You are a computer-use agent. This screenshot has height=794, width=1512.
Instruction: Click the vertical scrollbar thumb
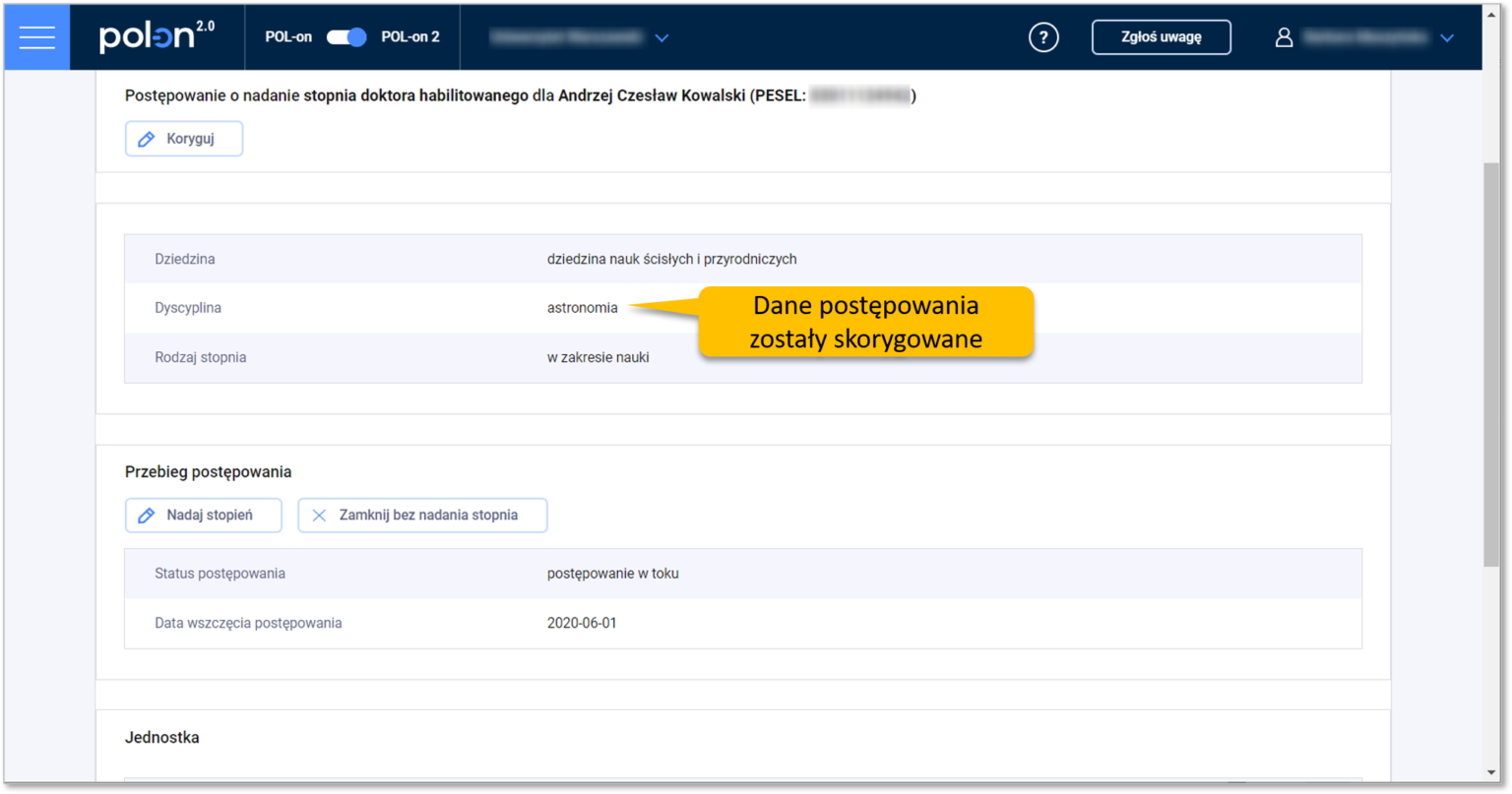point(1491,364)
